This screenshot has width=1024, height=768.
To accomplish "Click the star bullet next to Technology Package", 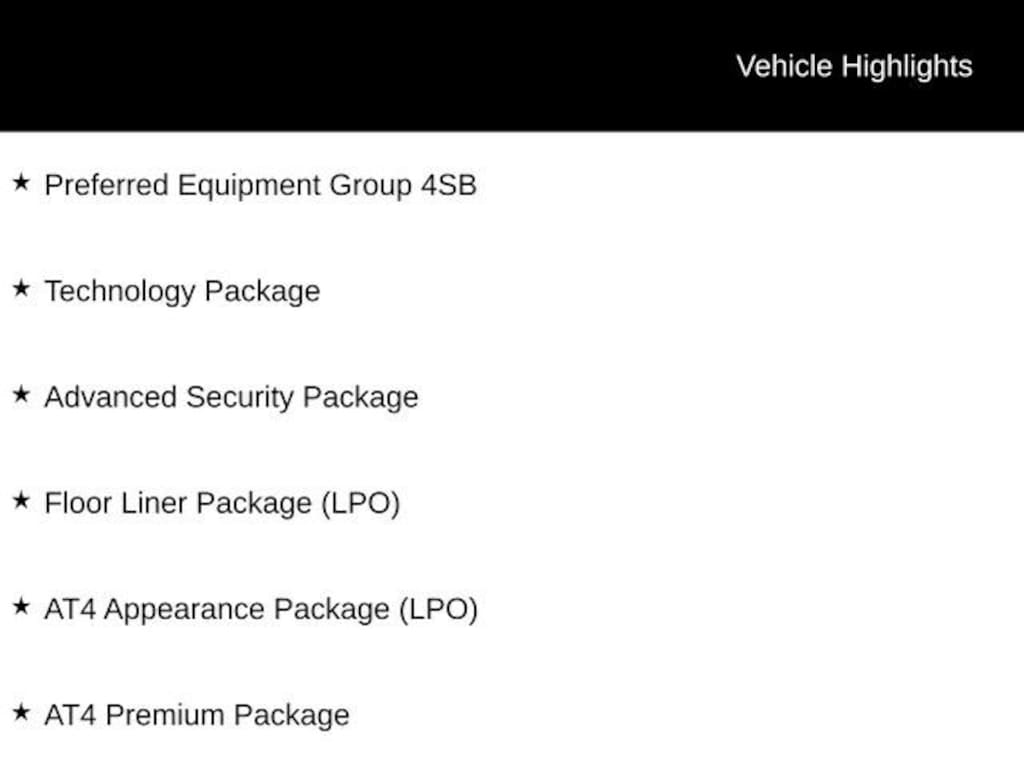I will (21, 288).
